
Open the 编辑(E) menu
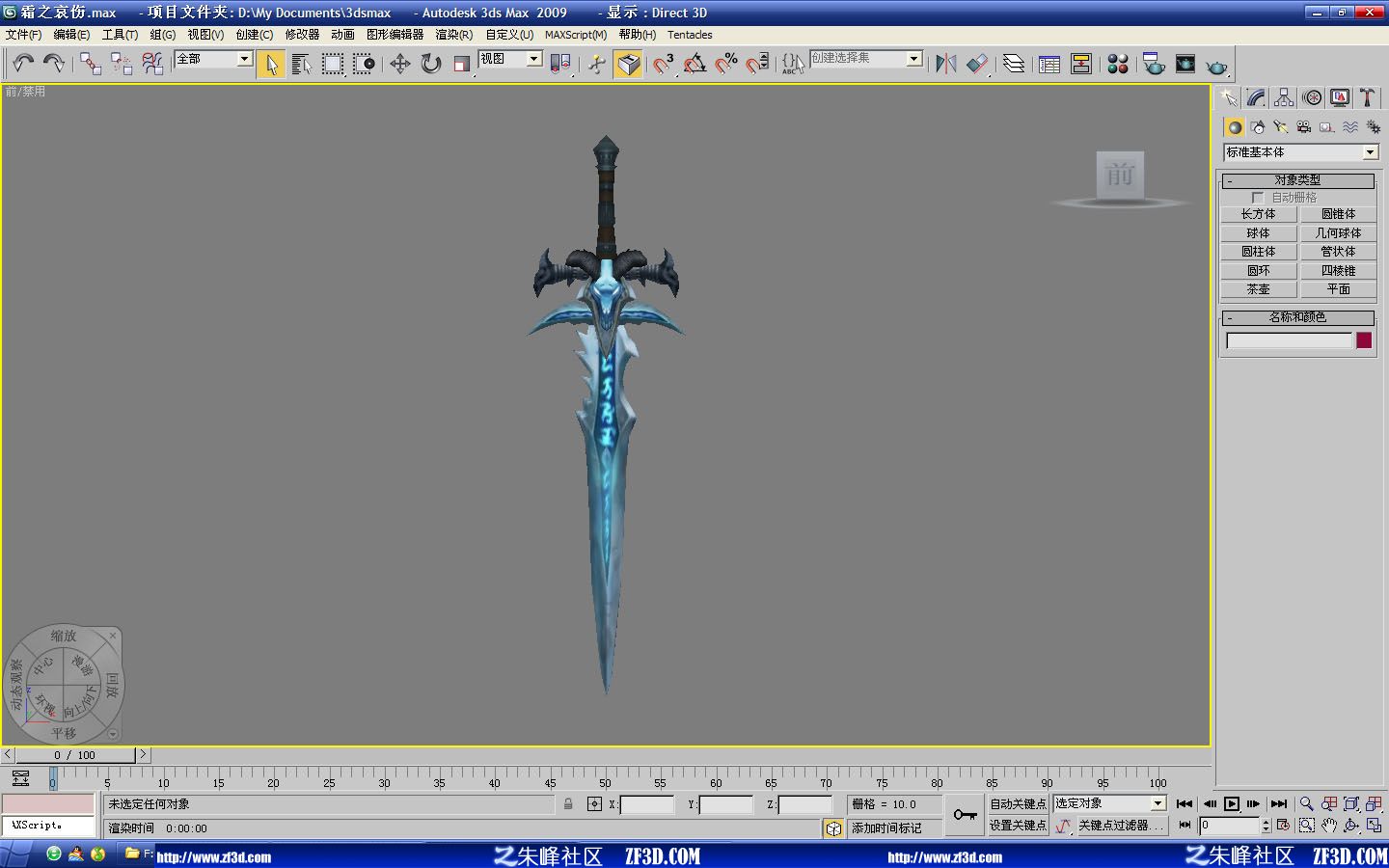[x=71, y=35]
